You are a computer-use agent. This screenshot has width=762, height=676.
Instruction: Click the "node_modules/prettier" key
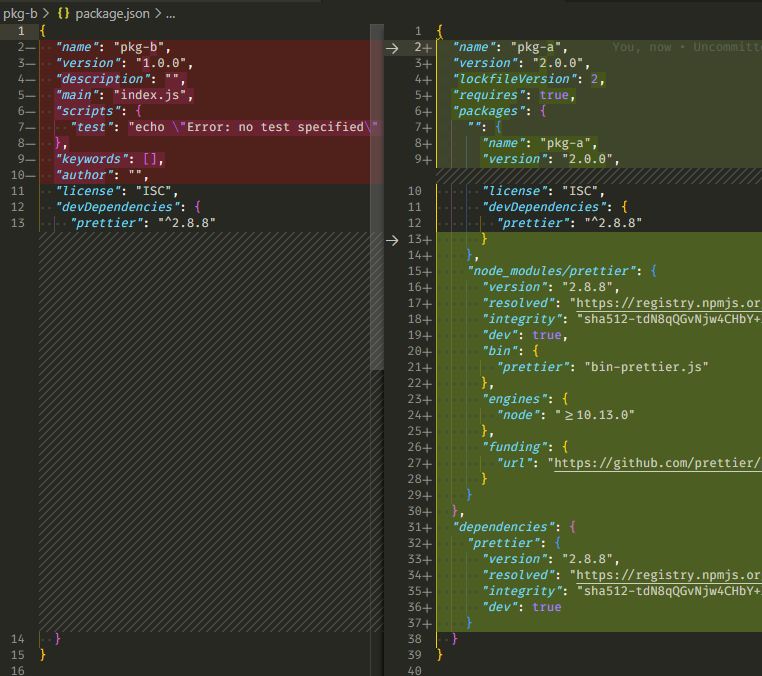click(551, 271)
